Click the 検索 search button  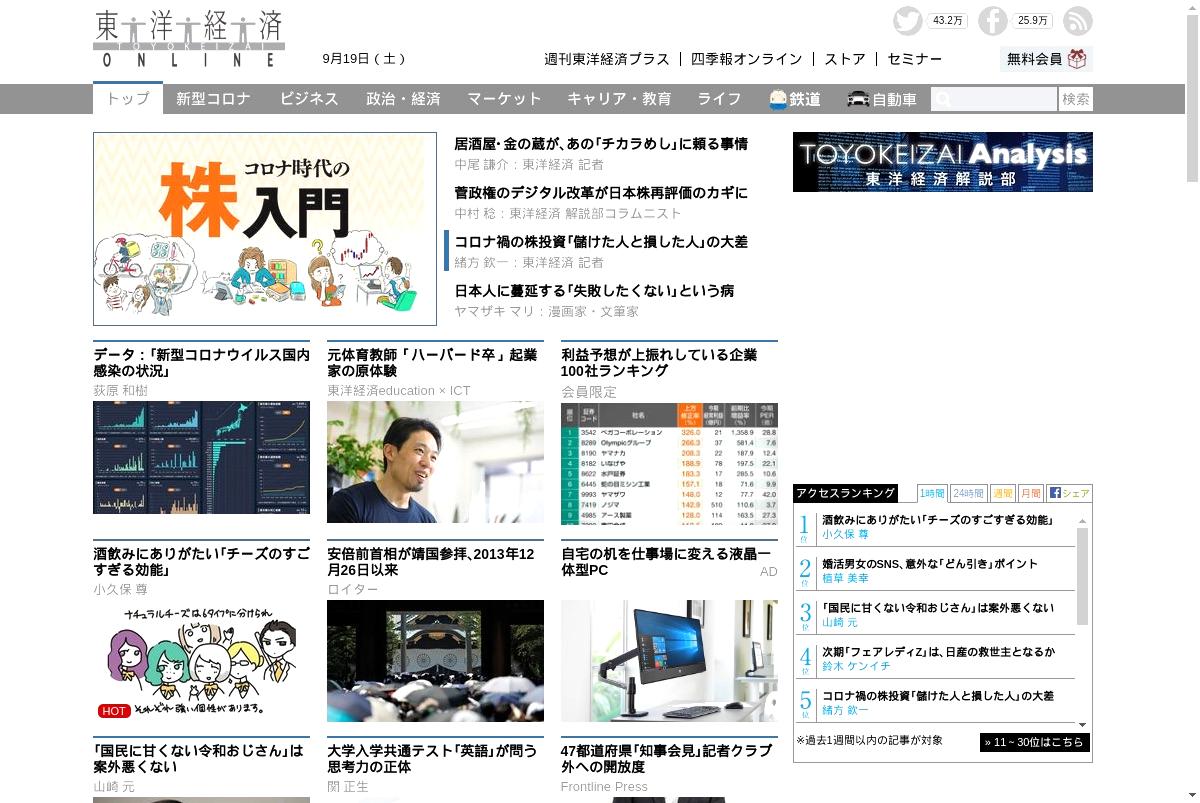click(1076, 99)
